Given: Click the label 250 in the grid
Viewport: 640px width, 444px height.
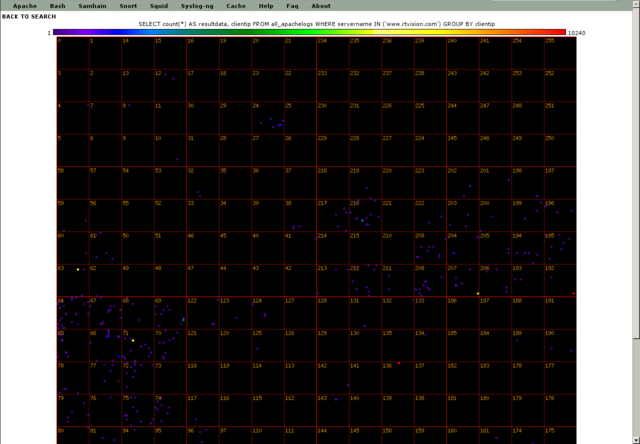Looking at the screenshot, I should click(550, 138).
